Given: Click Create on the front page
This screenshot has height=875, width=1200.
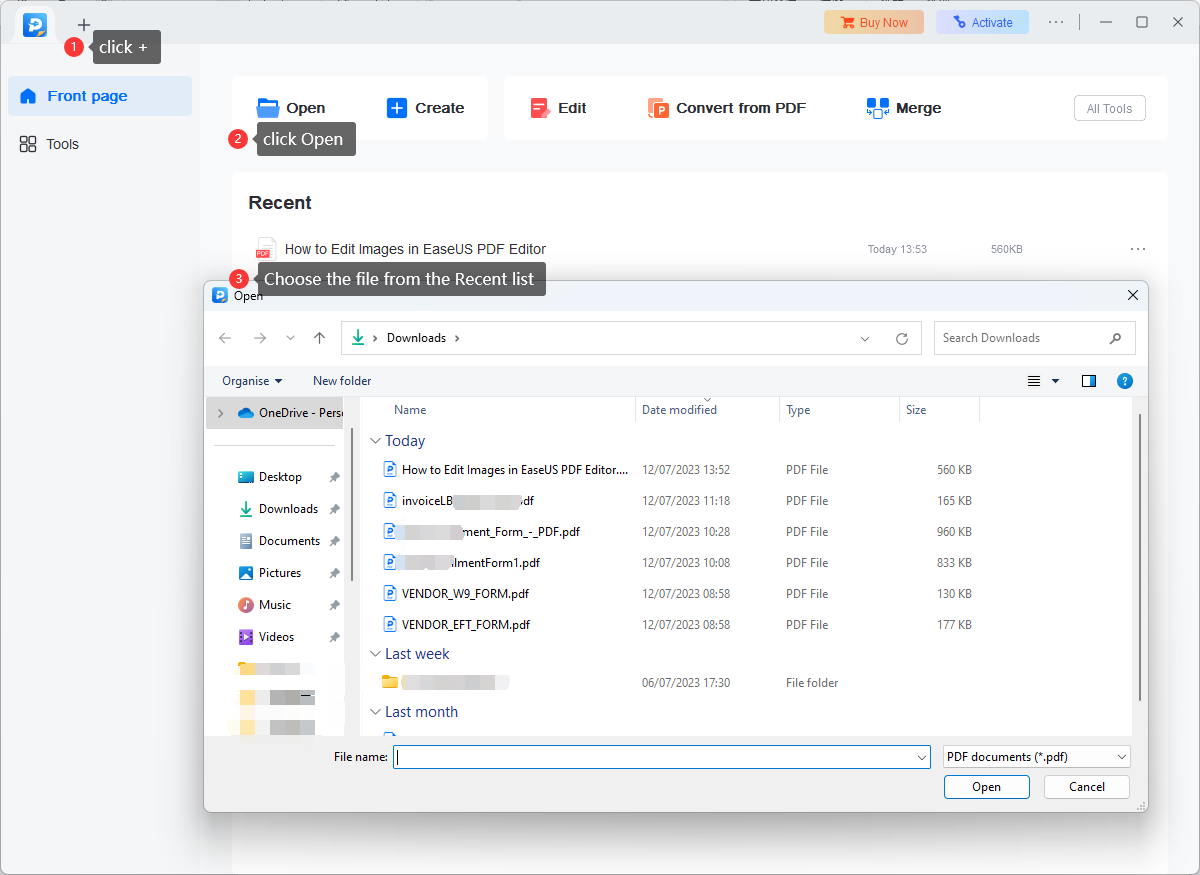Looking at the screenshot, I should tap(425, 108).
